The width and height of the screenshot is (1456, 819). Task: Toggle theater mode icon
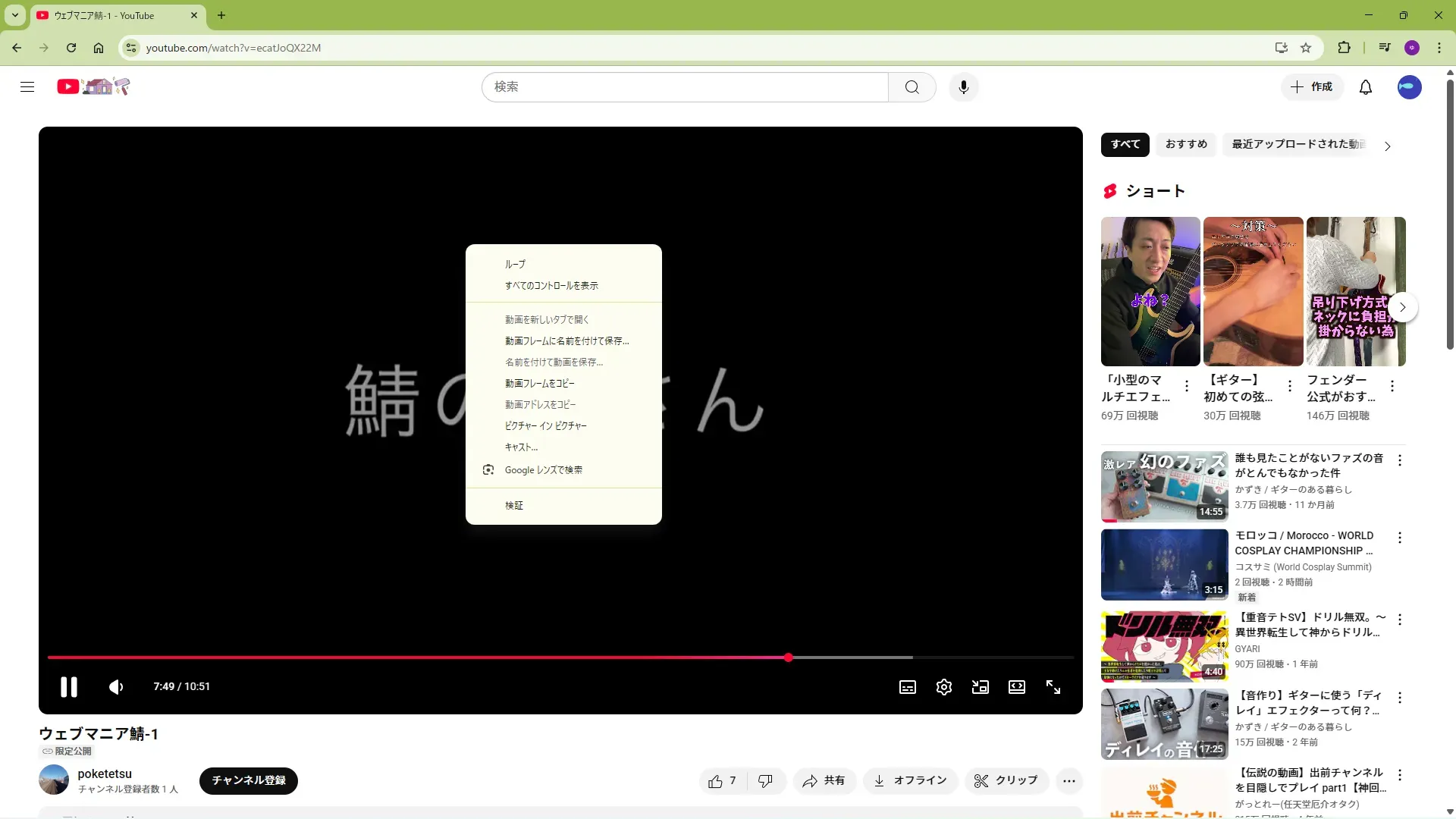click(x=1017, y=687)
